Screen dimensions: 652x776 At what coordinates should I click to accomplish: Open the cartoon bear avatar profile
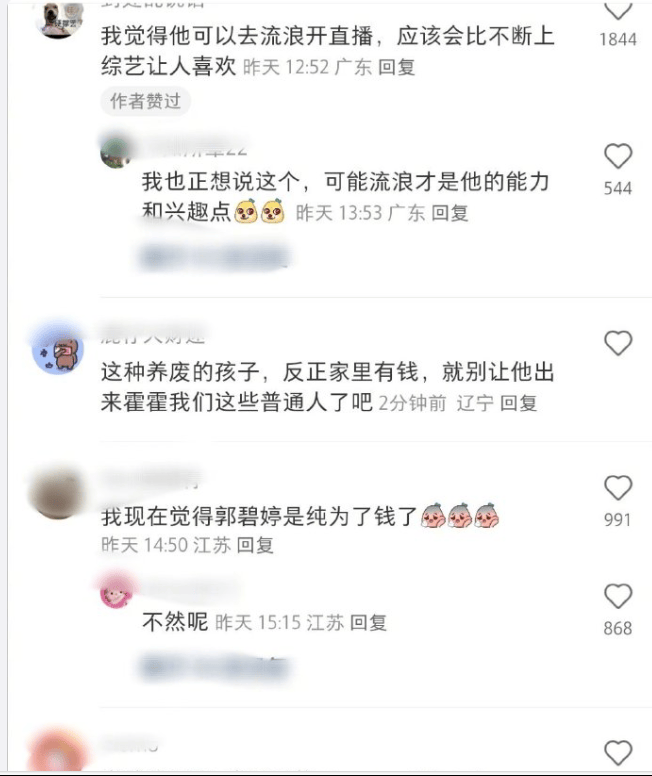(x=58, y=350)
